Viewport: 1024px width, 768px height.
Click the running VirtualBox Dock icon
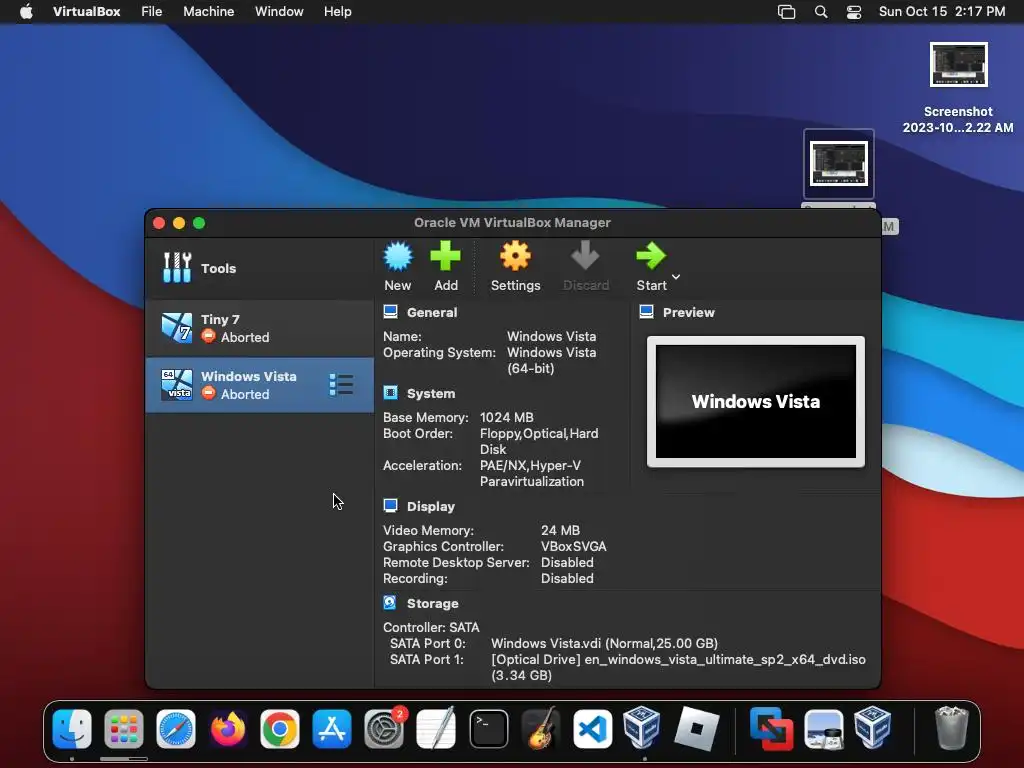(x=643, y=727)
